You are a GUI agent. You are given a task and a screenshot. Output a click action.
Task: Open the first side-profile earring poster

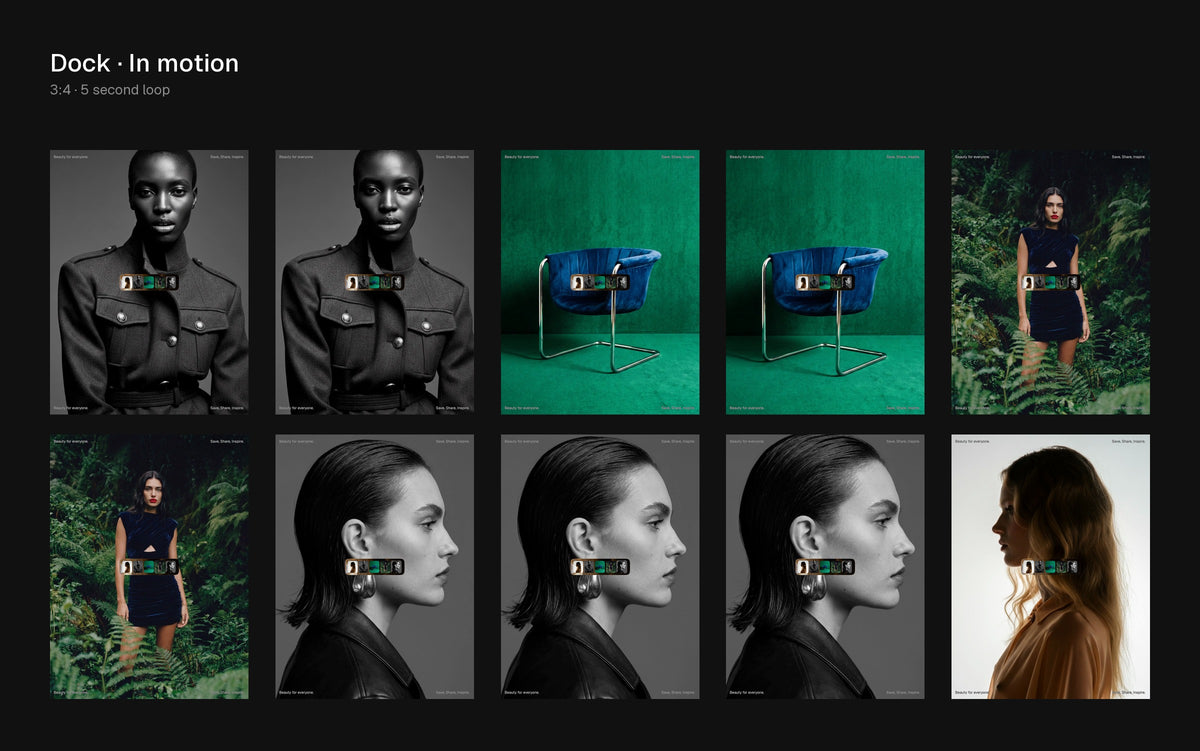[375, 566]
